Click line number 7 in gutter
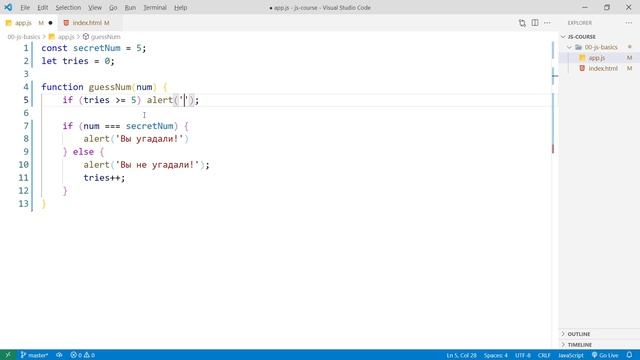Viewport: 640px width, 360px height. point(26,126)
